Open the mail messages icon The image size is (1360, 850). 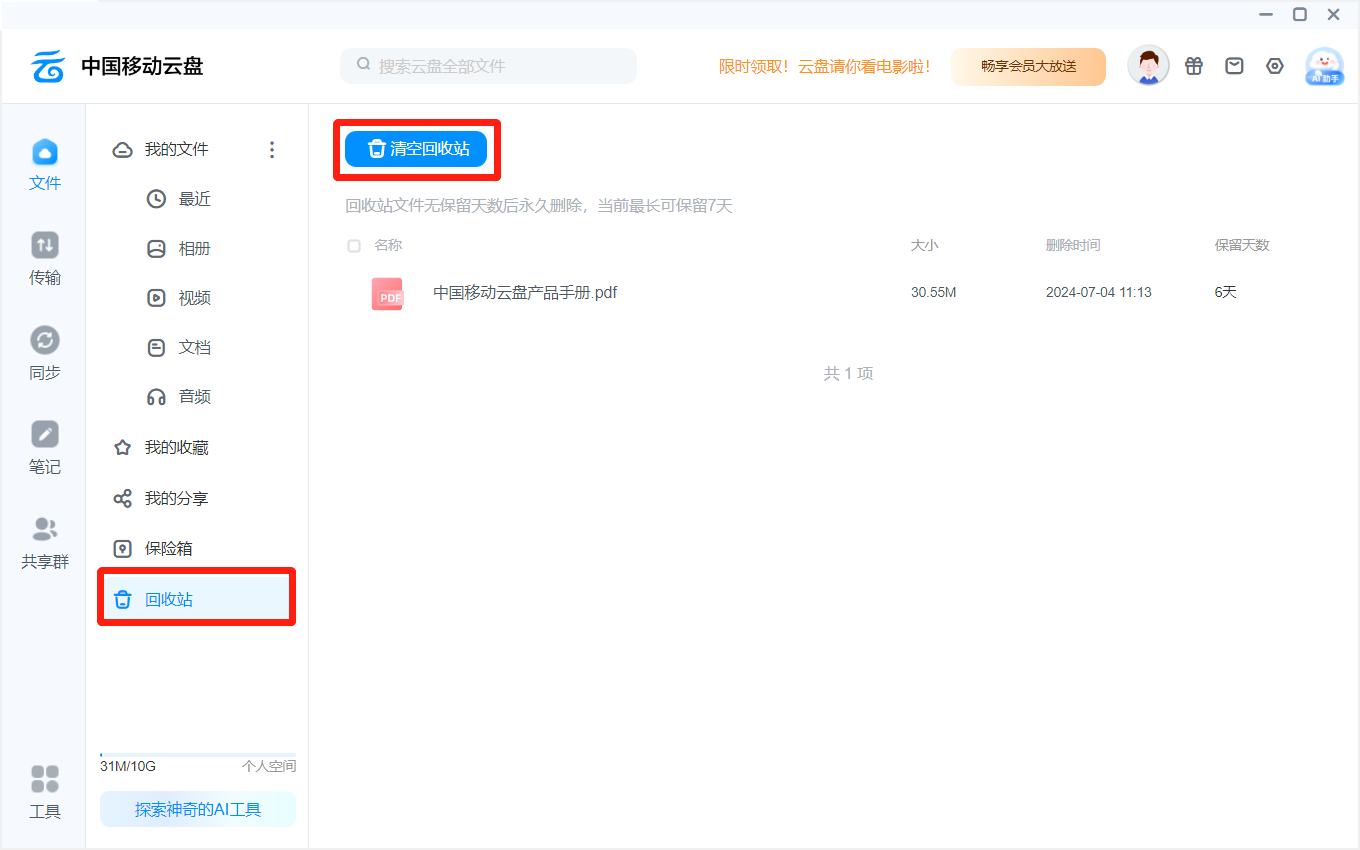(1235, 66)
